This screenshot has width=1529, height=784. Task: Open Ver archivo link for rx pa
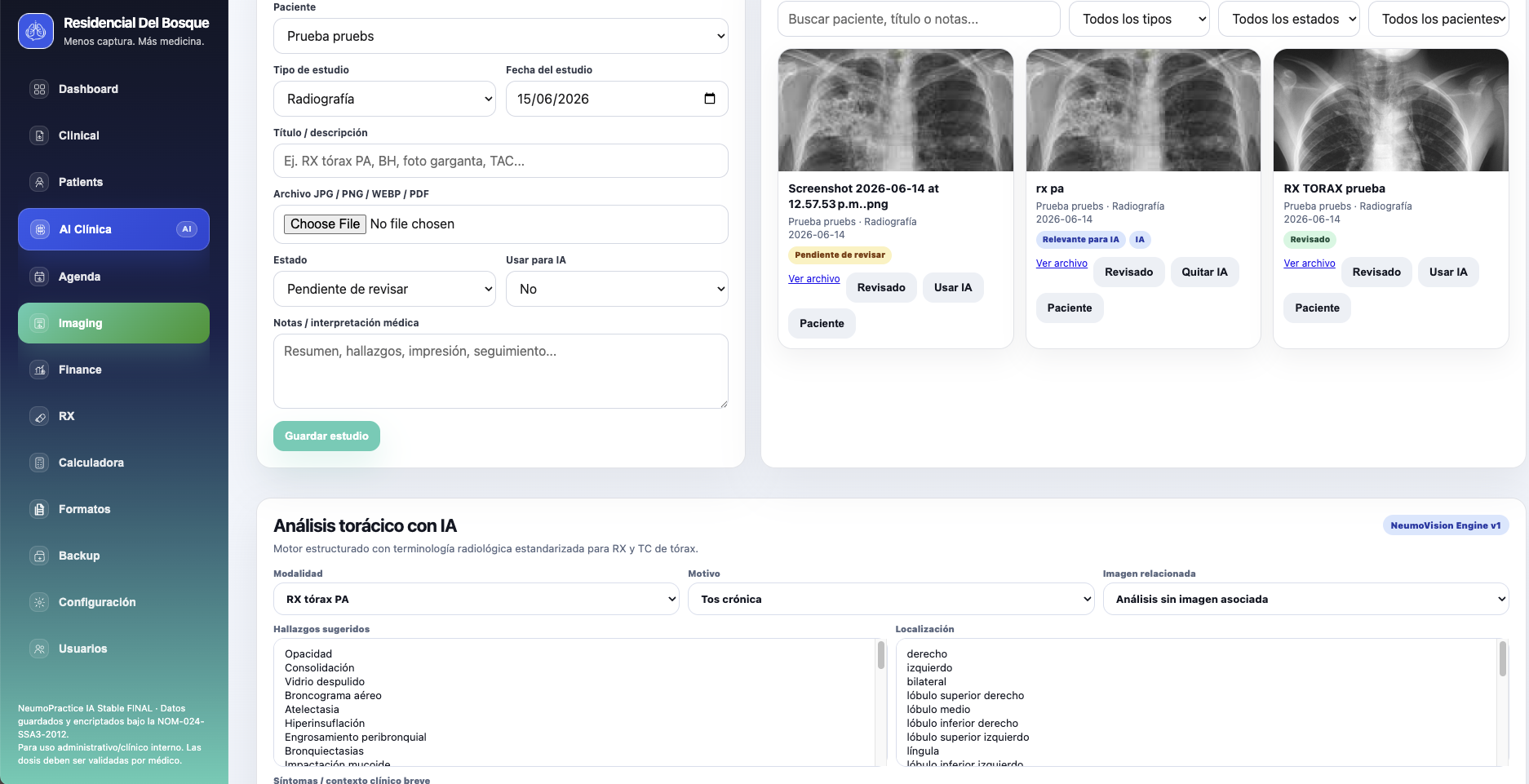[1061, 264]
